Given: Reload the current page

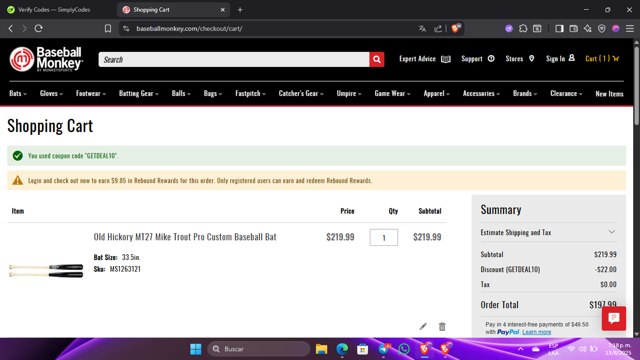Looking at the screenshot, I should 38,29.
